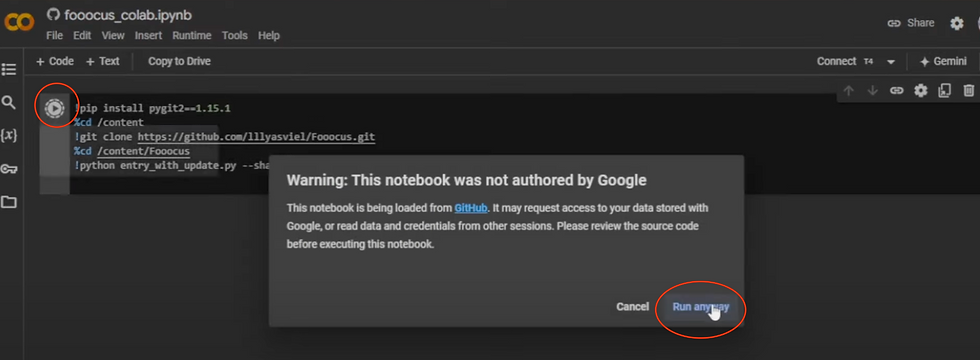This screenshot has width=980, height=360.
Task: Cancel the warning dialog
Action: click(632, 307)
